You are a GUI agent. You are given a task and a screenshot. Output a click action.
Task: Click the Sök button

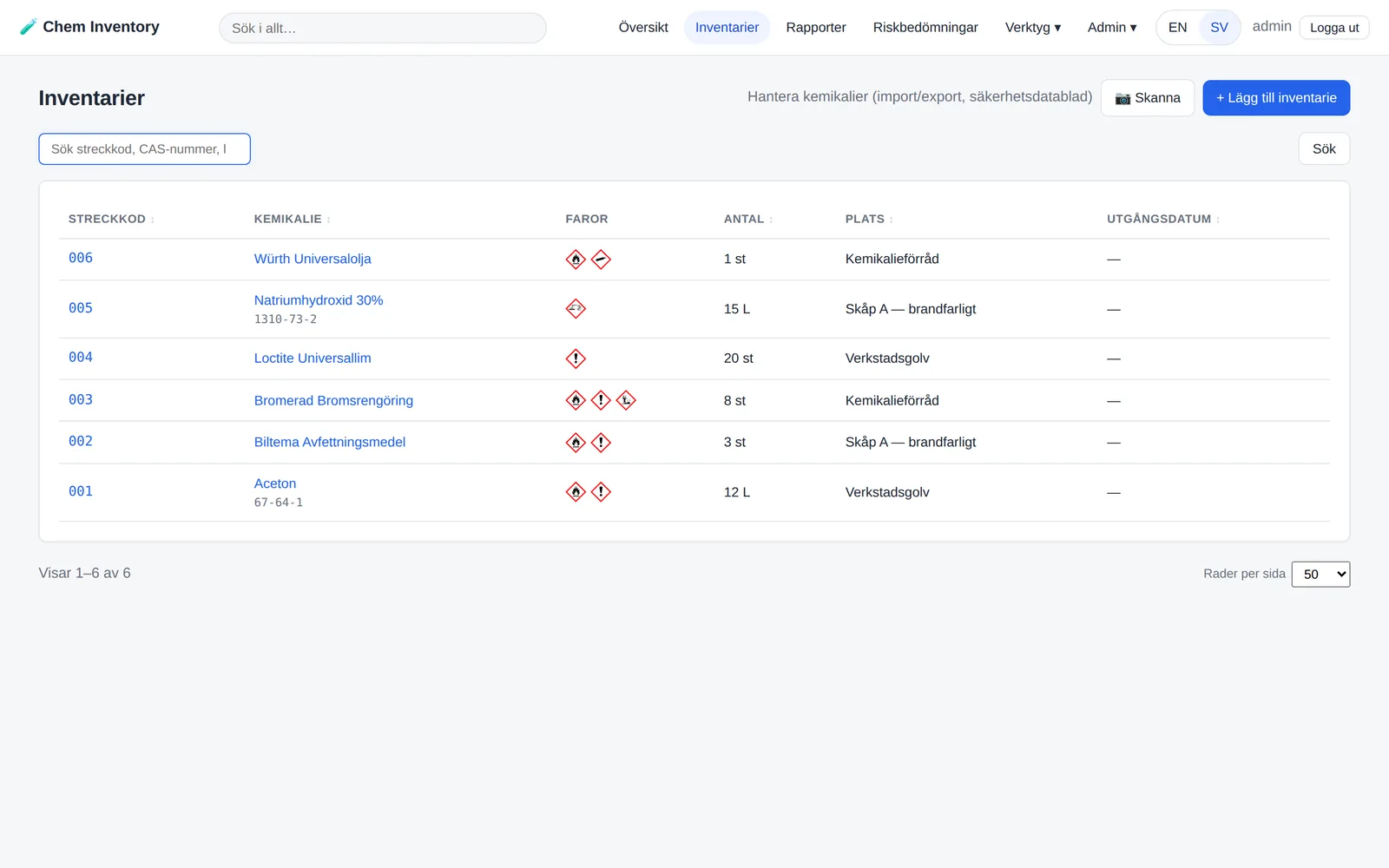1324,148
